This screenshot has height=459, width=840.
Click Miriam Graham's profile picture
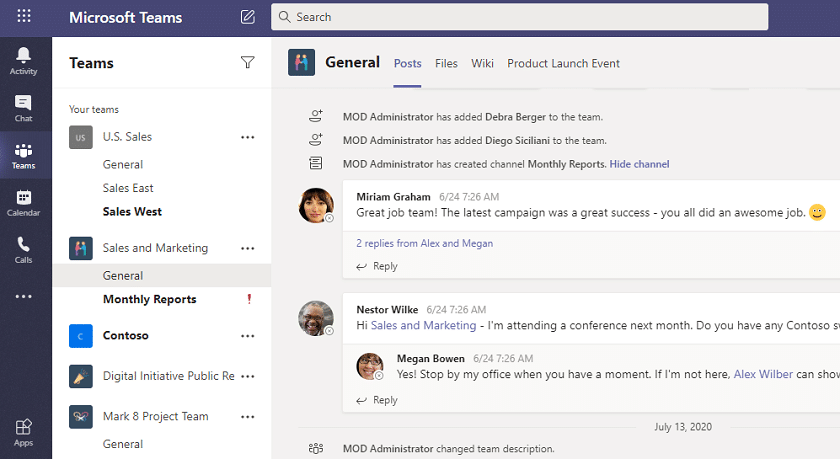(x=316, y=205)
